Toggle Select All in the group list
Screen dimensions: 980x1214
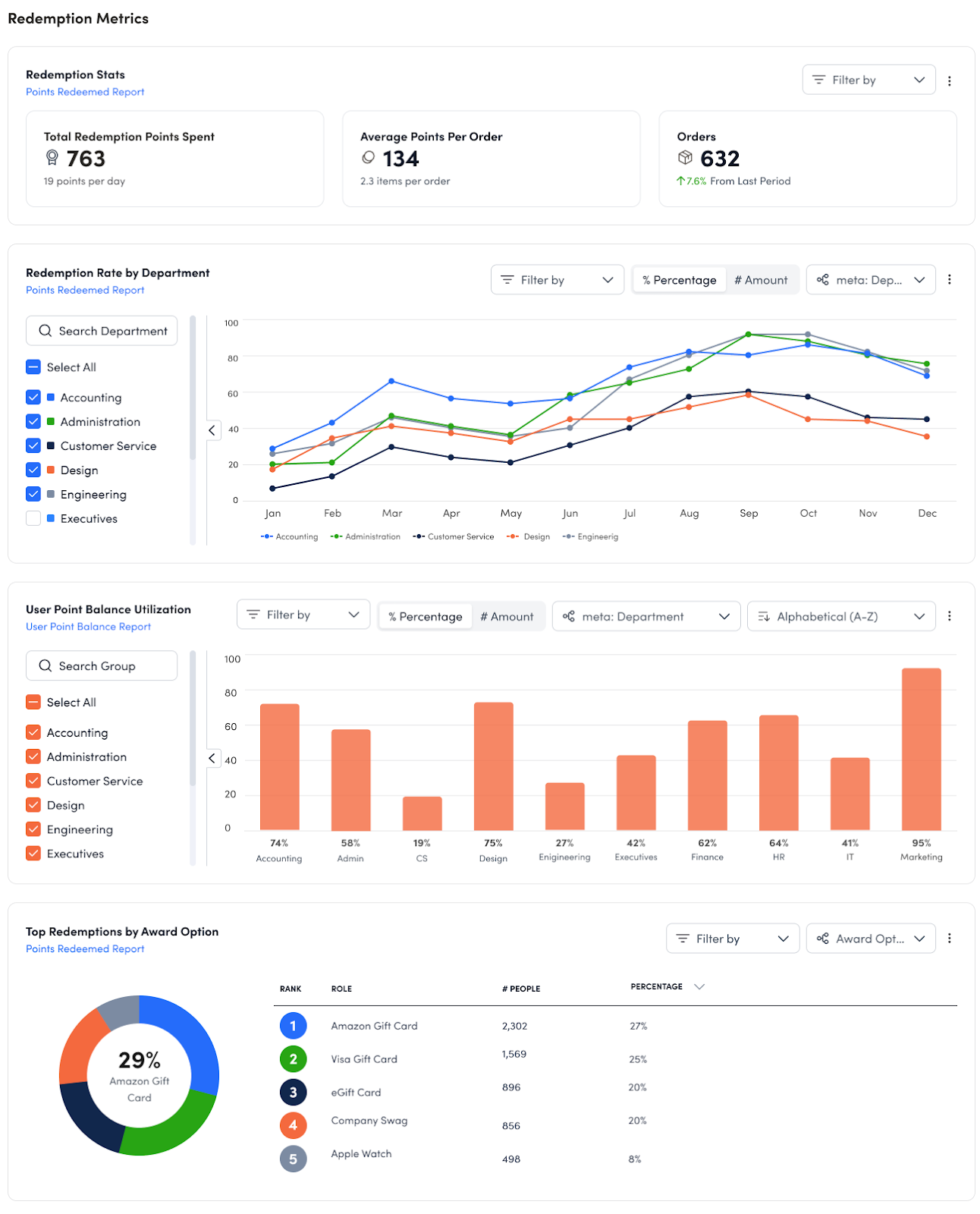coord(33,703)
